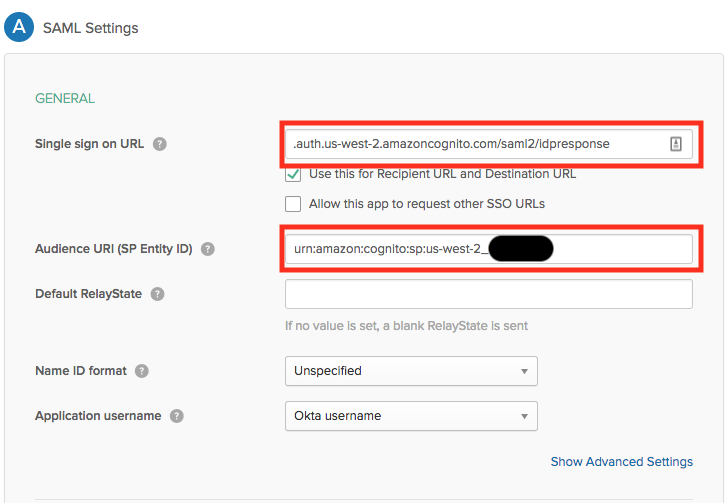Show help for Application username
728x503 pixels.
[x=176, y=416]
